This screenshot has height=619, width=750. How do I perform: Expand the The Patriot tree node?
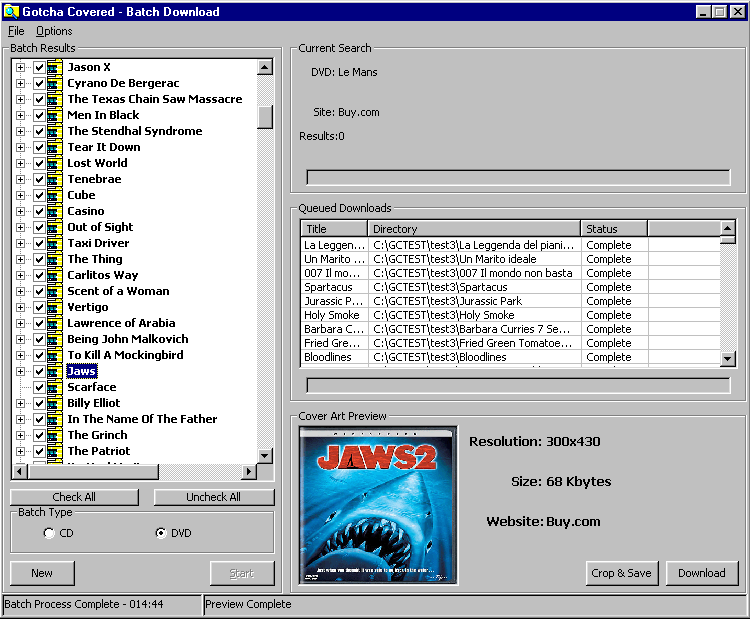point(20,451)
